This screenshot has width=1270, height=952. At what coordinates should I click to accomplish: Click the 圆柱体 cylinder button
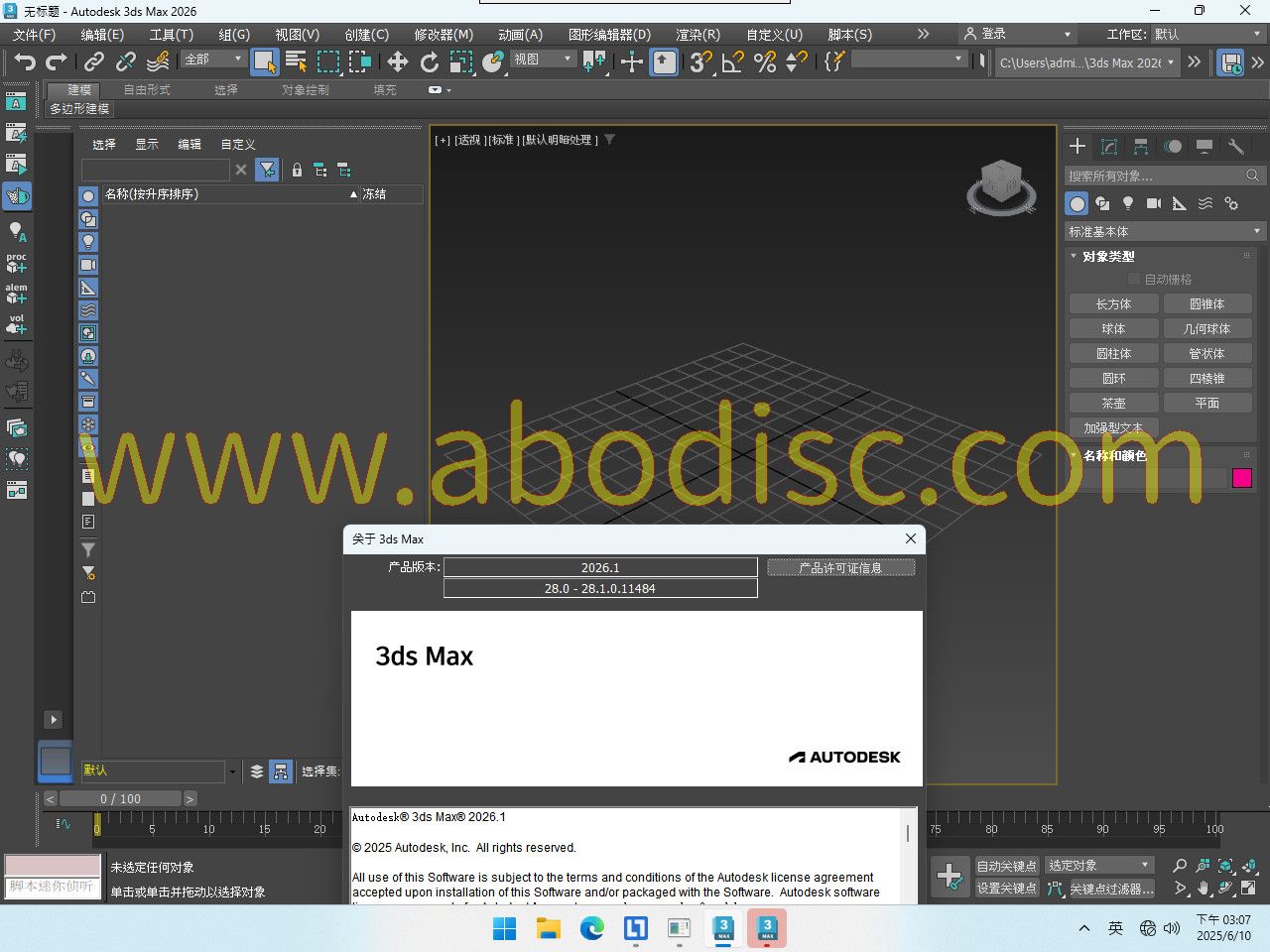point(1113,353)
